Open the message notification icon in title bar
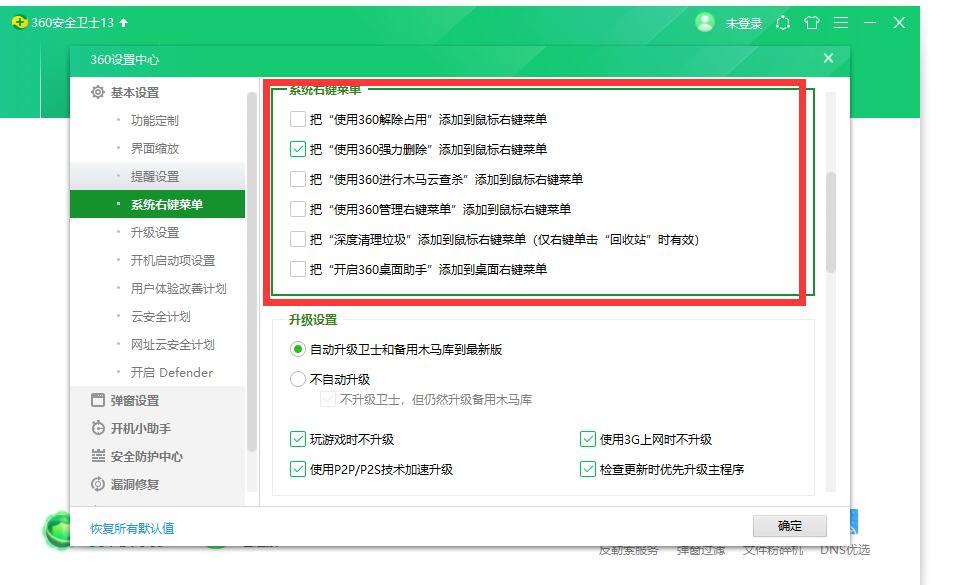Viewport: 956px width, 585px height. point(783,23)
